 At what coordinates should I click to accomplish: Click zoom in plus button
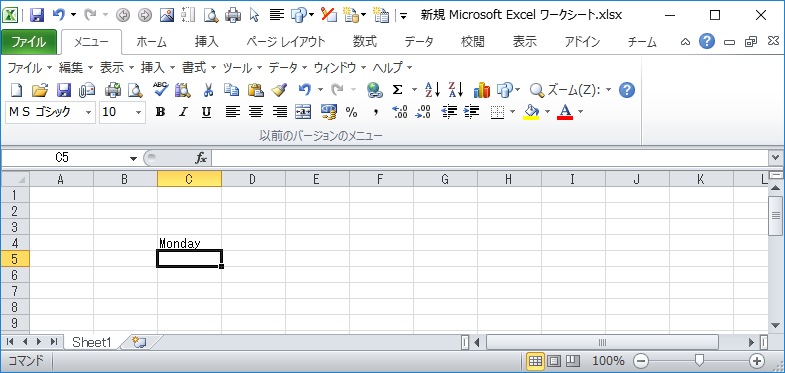(757, 360)
